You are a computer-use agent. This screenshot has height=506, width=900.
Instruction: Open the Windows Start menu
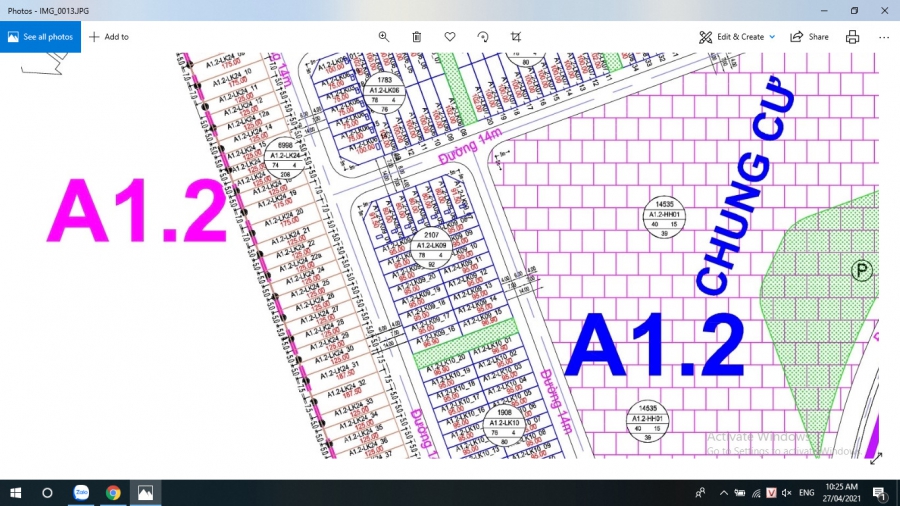click(x=16, y=493)
